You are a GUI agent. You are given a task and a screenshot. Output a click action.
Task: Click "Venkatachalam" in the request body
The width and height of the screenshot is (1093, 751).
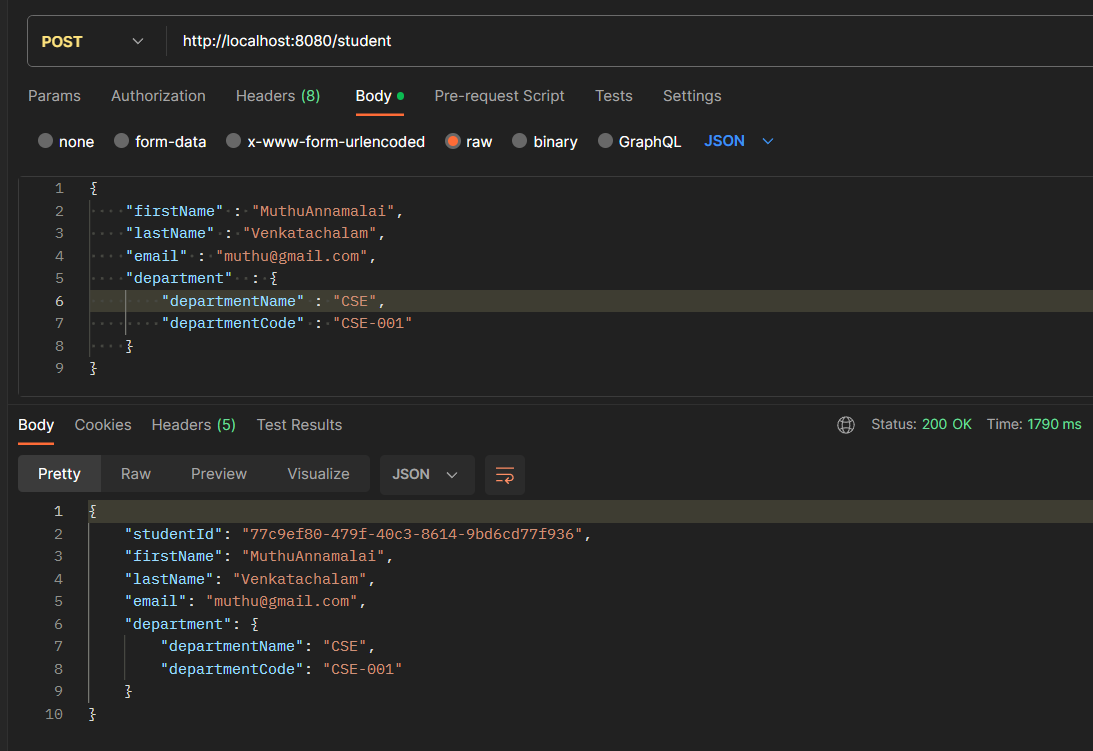pos(309,233)
